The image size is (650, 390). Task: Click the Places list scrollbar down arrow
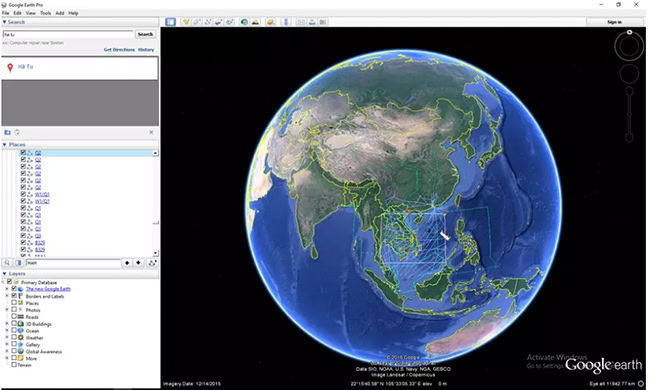point(155,253)
